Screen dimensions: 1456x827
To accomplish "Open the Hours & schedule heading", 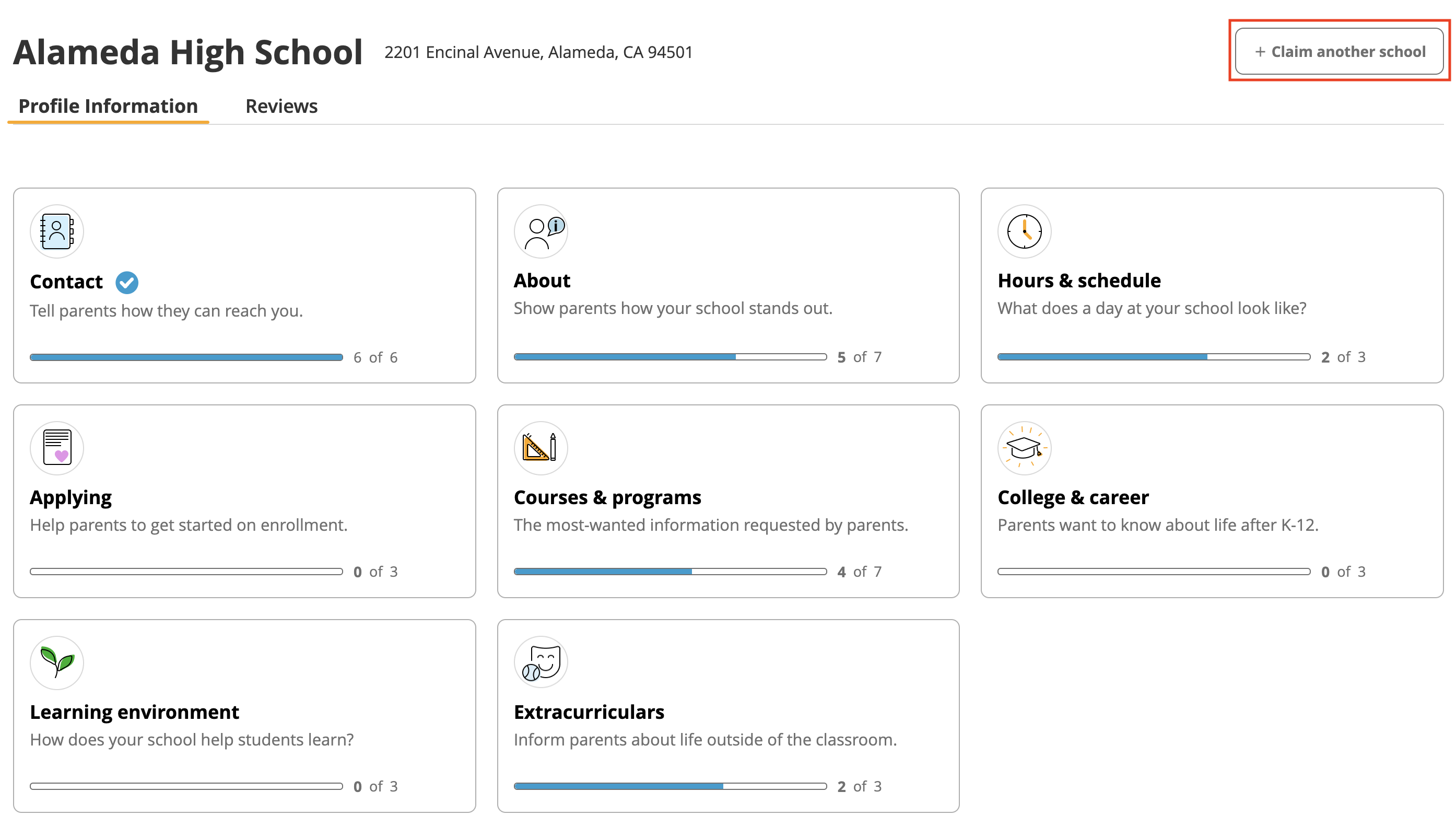I will coord(1078,281).
